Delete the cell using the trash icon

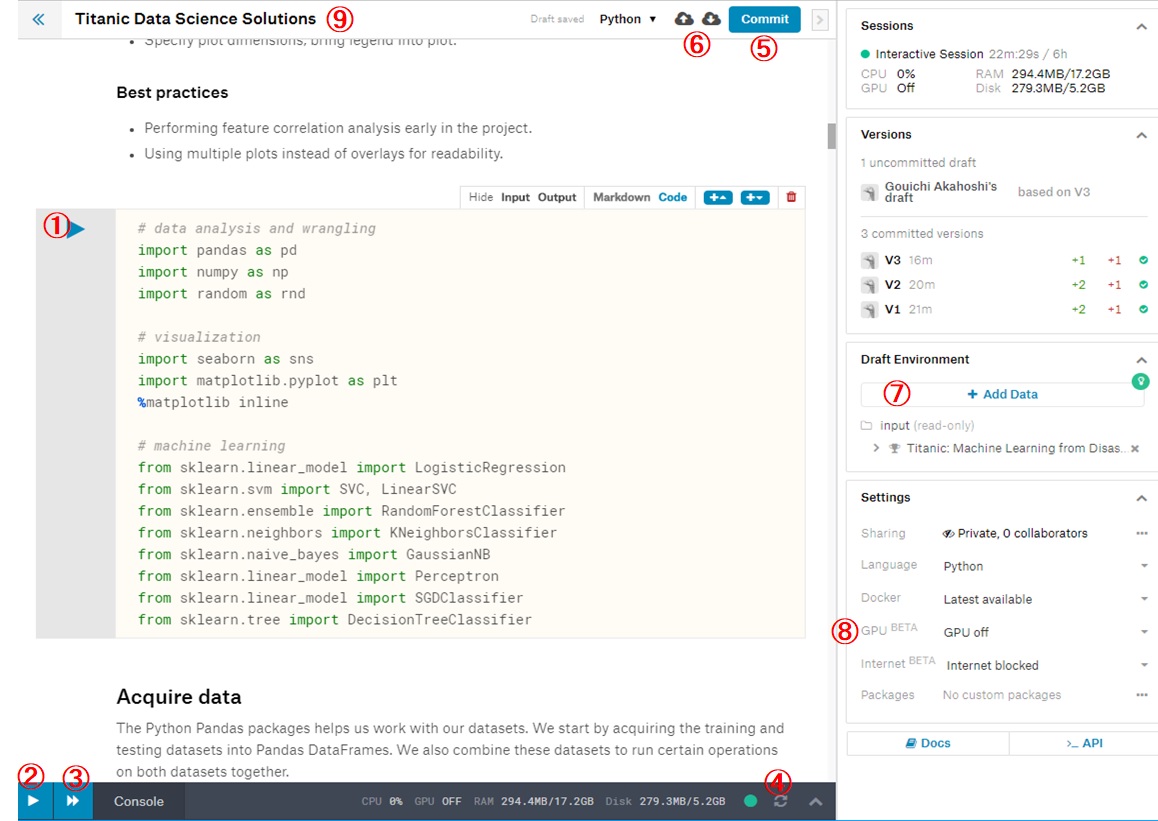point(790,197)
